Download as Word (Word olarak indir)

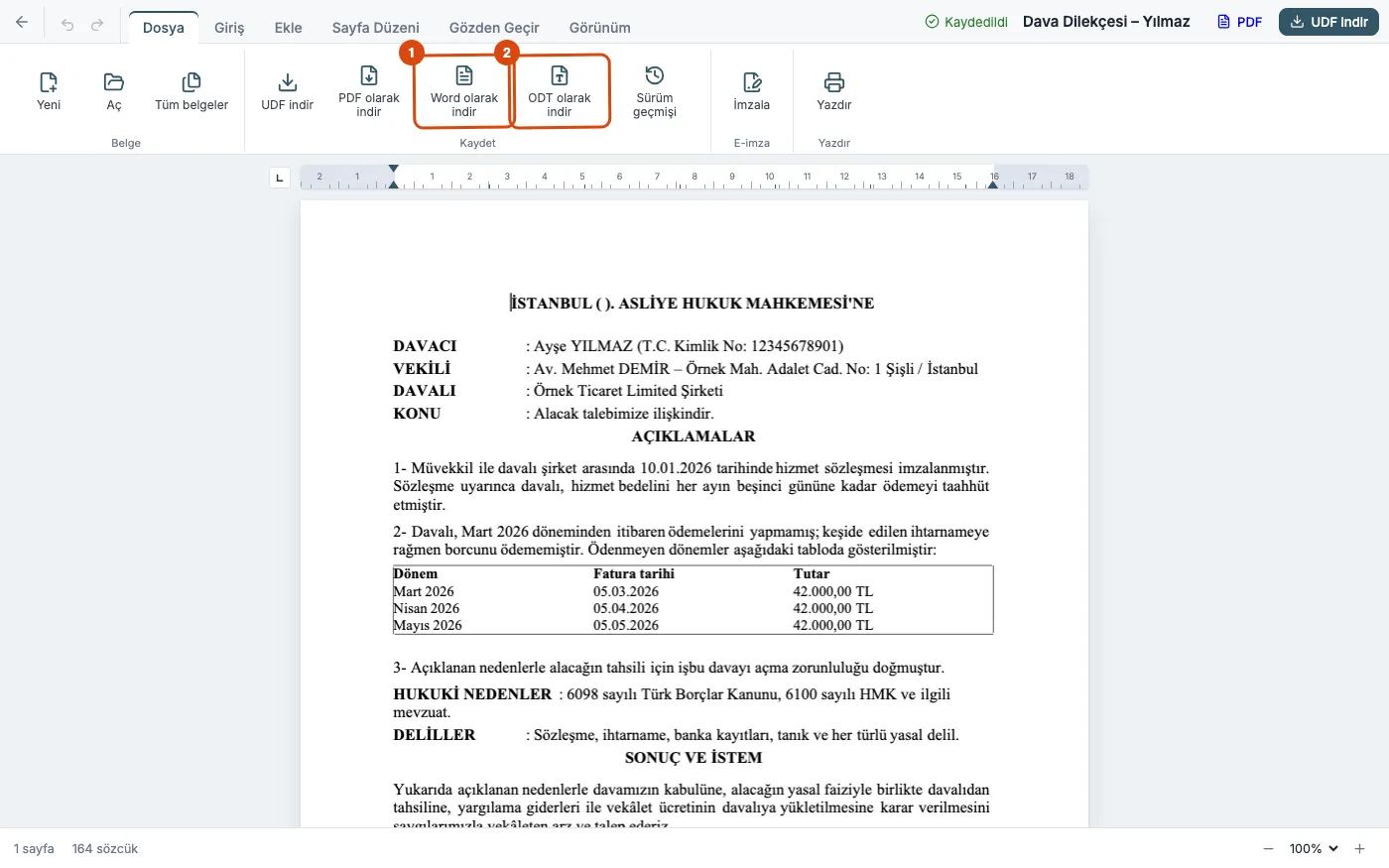[x=464, y=91]
